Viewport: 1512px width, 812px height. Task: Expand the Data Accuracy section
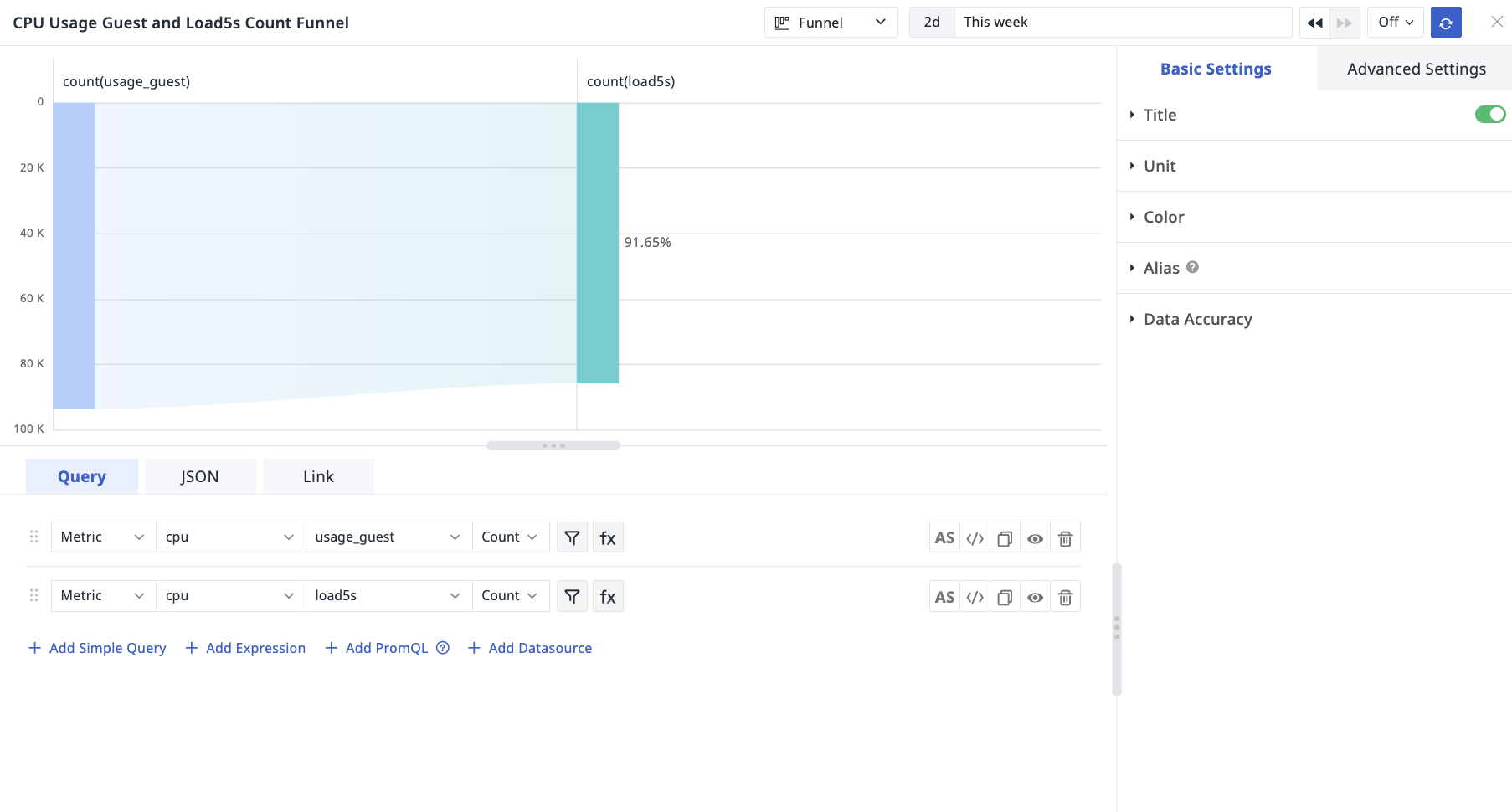[x=1197, y=319]
